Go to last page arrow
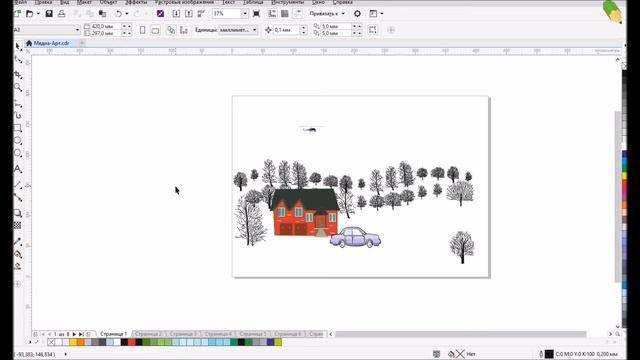 [81, 334]
